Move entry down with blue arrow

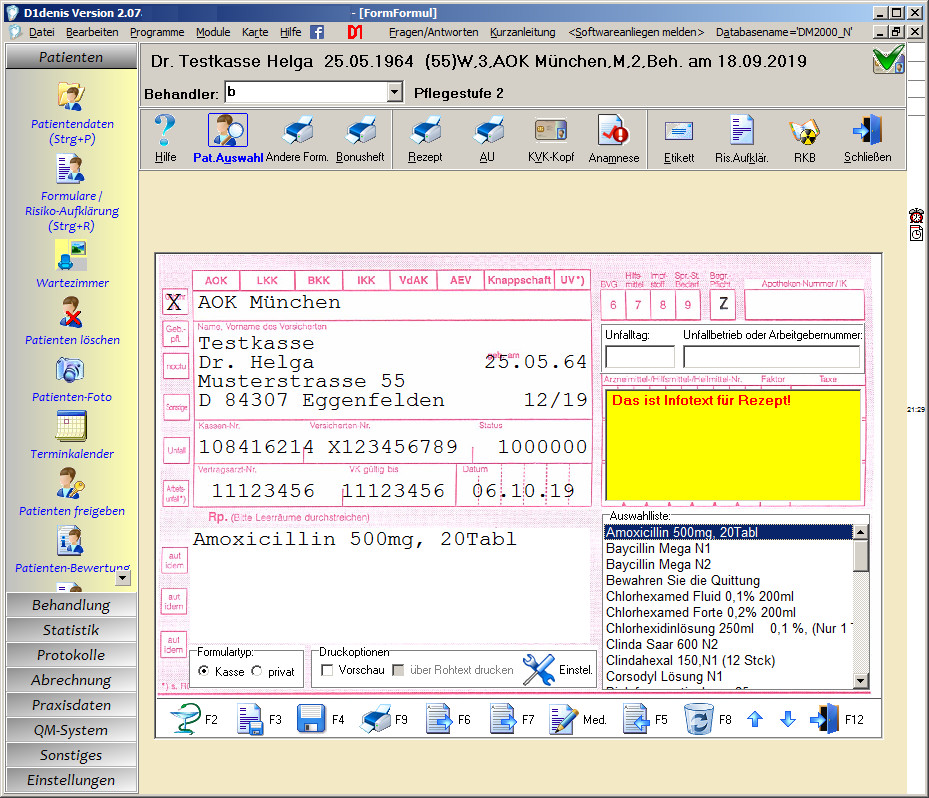click(788, 719)
